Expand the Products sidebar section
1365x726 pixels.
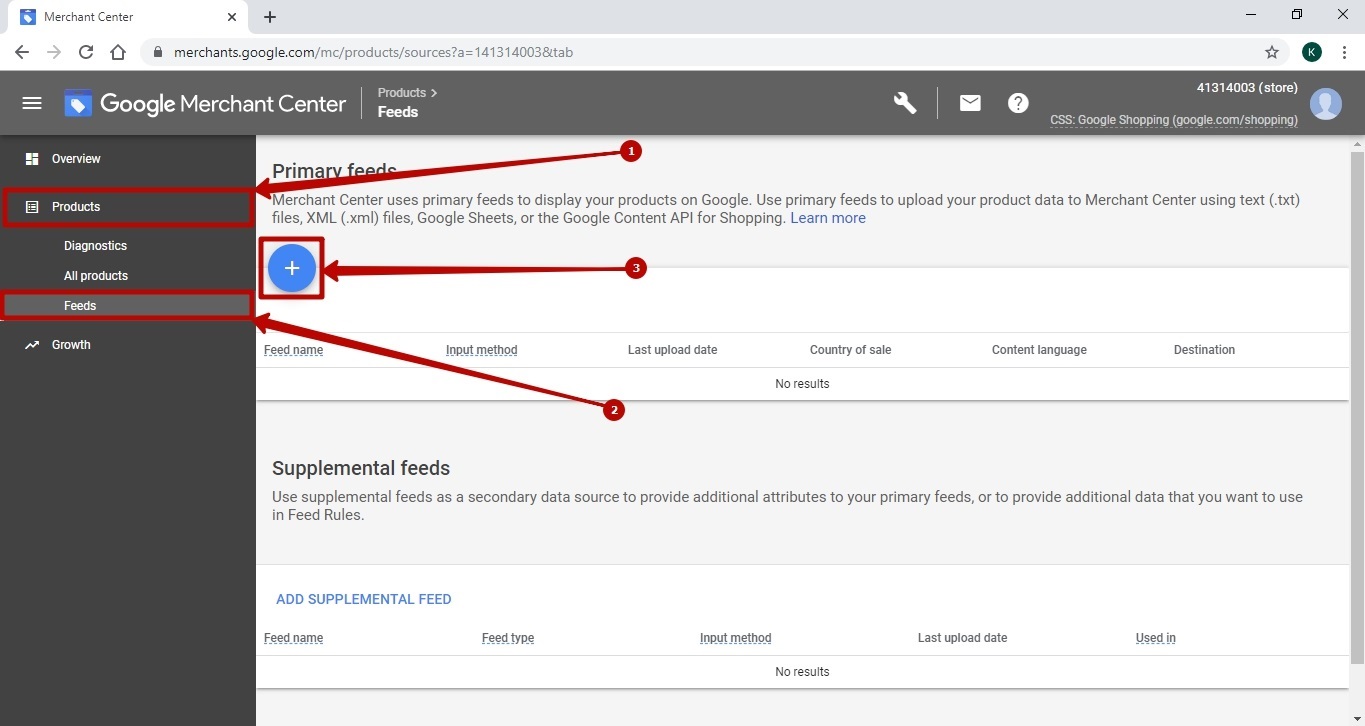[x=76, y=207]
